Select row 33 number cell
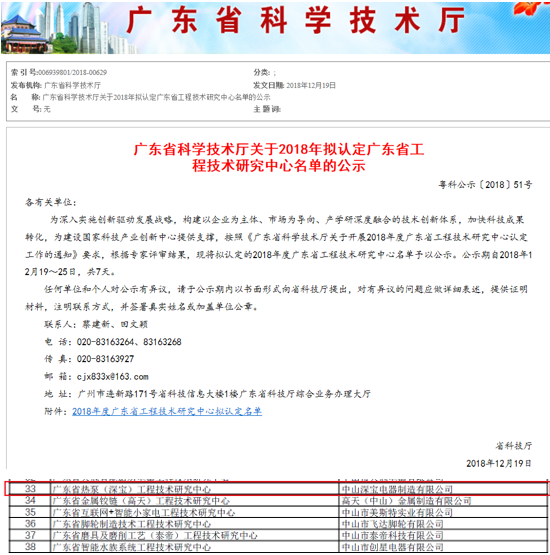Viewport: 550px width, 555px height. [30, 489]
